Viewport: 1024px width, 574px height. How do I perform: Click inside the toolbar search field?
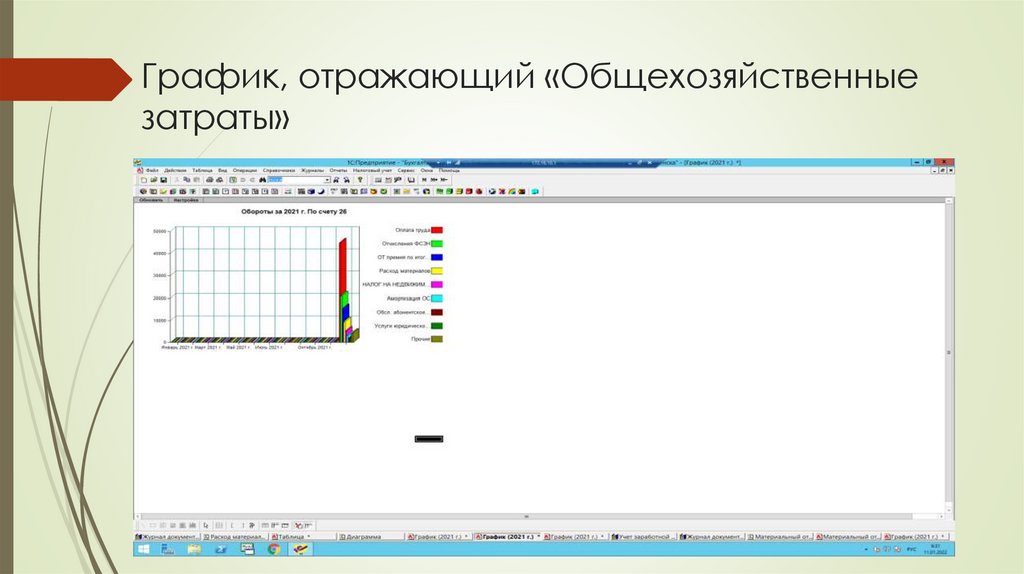click(296, 180)
